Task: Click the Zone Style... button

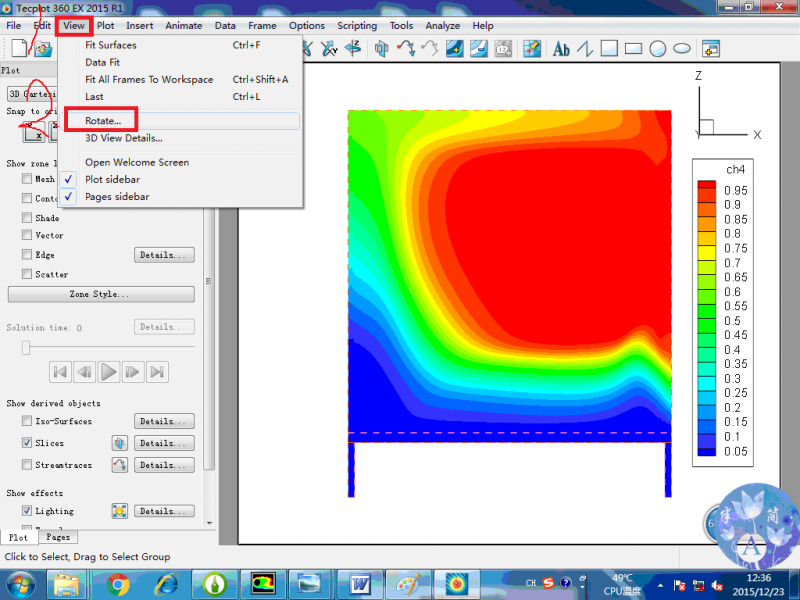Action: [101, 294]
